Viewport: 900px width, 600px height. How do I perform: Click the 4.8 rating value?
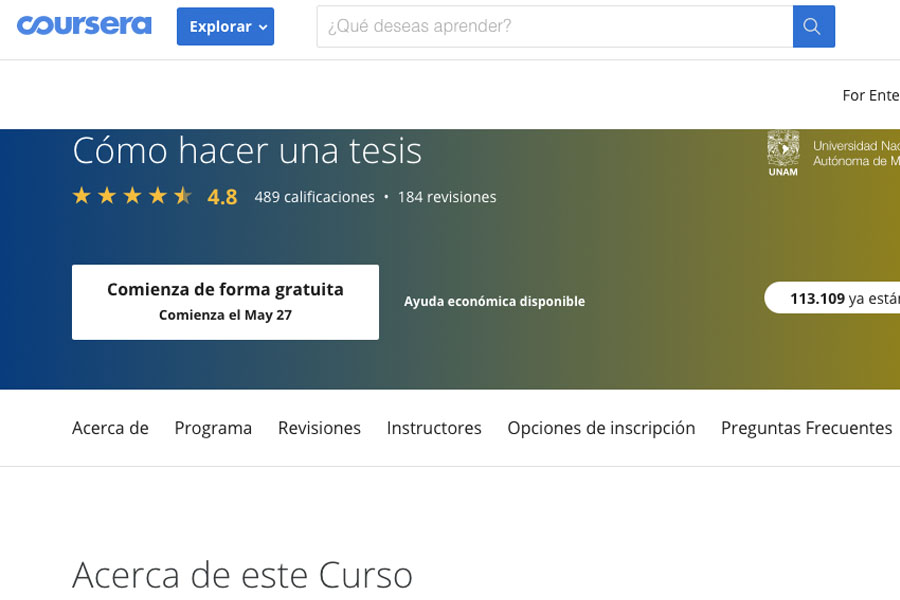222,197
